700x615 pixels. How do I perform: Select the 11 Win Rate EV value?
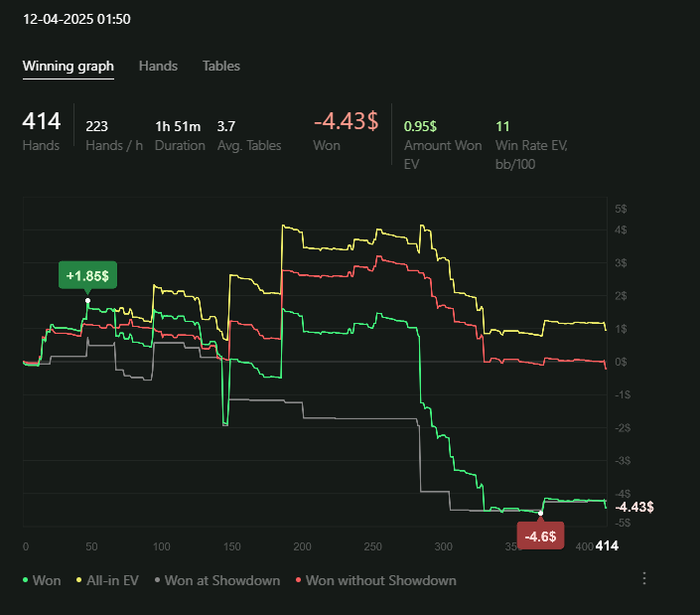coord(503,126)
